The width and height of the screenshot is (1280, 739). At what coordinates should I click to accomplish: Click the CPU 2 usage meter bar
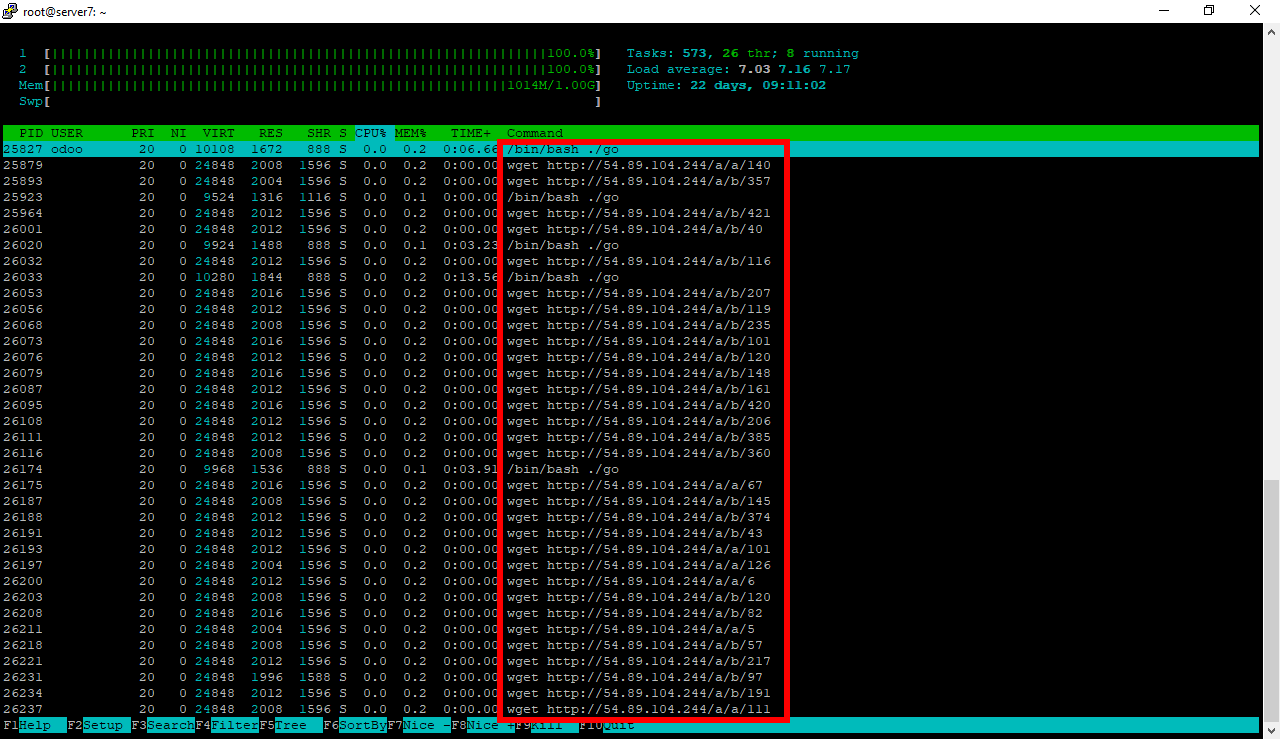pos(322,69)
